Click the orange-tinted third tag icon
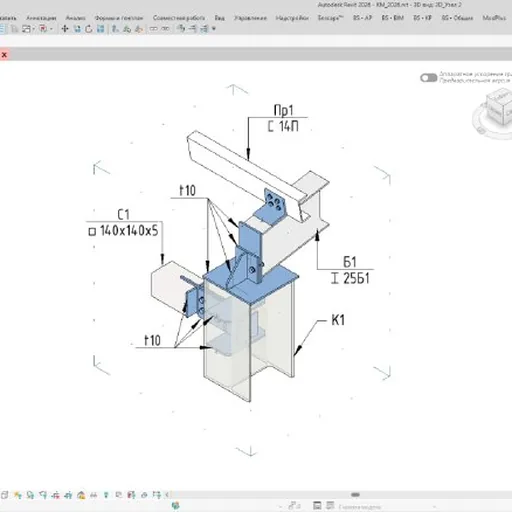The height and width of the screenshot is (512, 512). pos(139,29)
